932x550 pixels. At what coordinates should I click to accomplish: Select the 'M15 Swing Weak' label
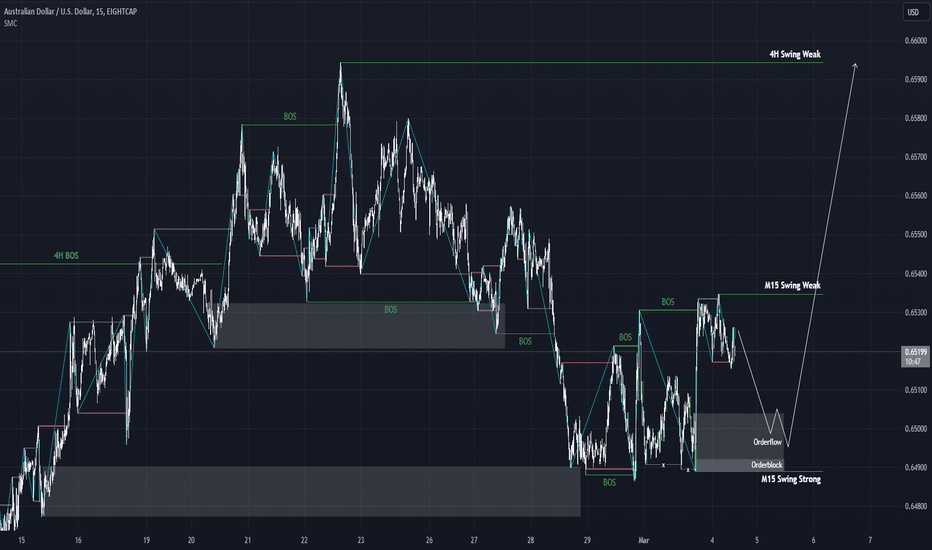coord(792,285)
